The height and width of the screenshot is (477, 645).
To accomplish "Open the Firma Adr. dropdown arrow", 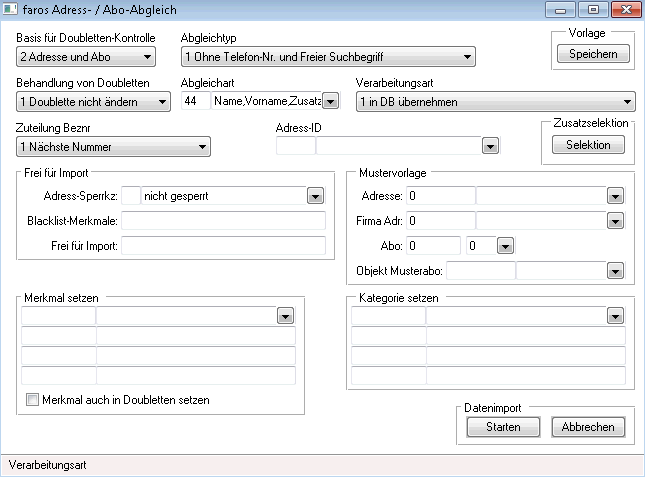I will [614, 220].
